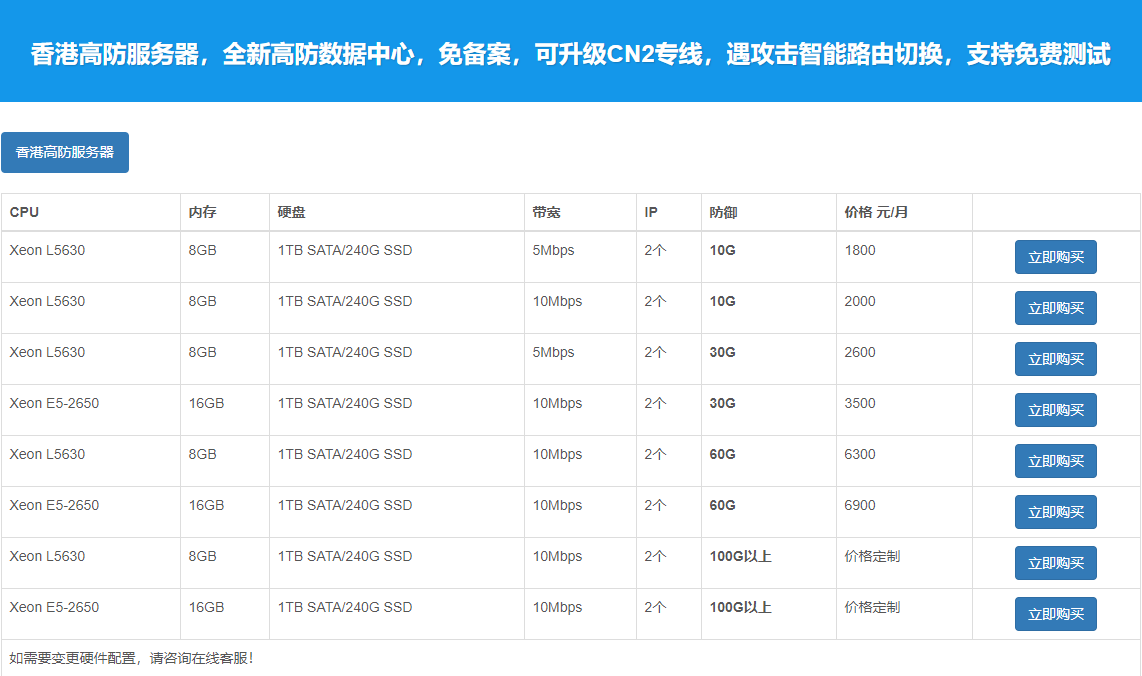This screenshot has height=676, width=1142.
Task: Click the blue banner headline text
Action: pyautogui.click(x=570, y=54)
